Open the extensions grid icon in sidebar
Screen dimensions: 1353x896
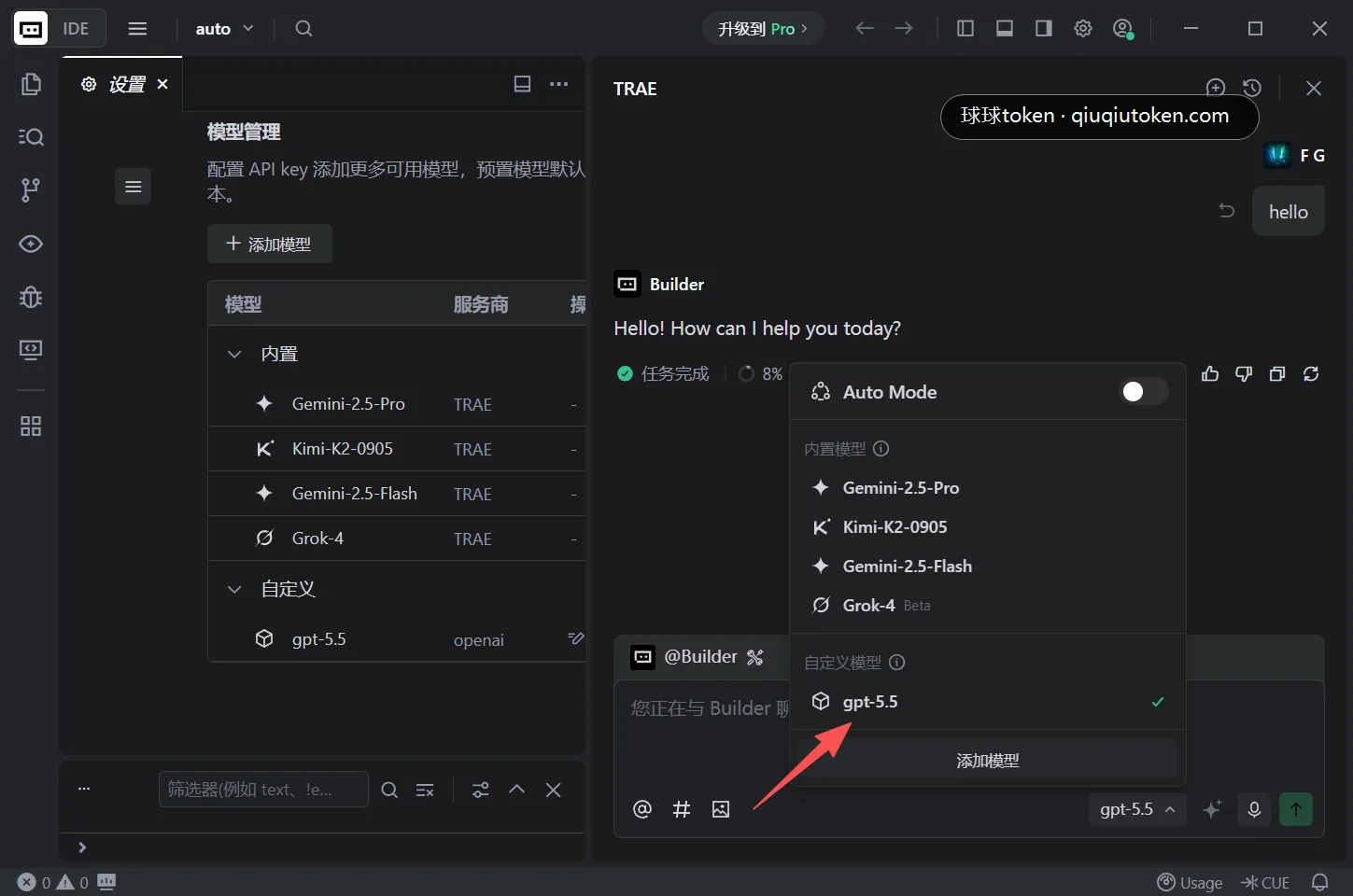pos(31,427)
